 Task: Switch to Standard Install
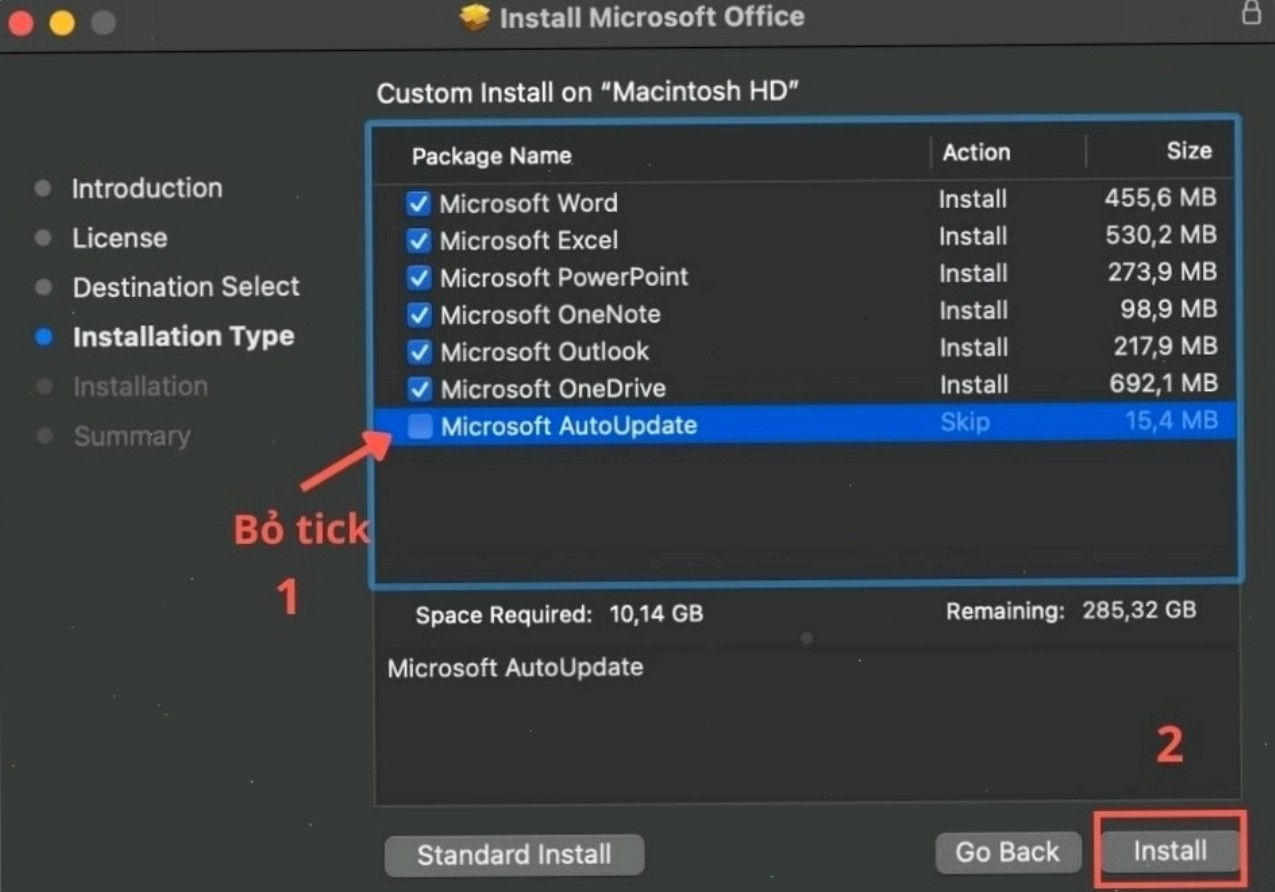click(x=514, y=855)
